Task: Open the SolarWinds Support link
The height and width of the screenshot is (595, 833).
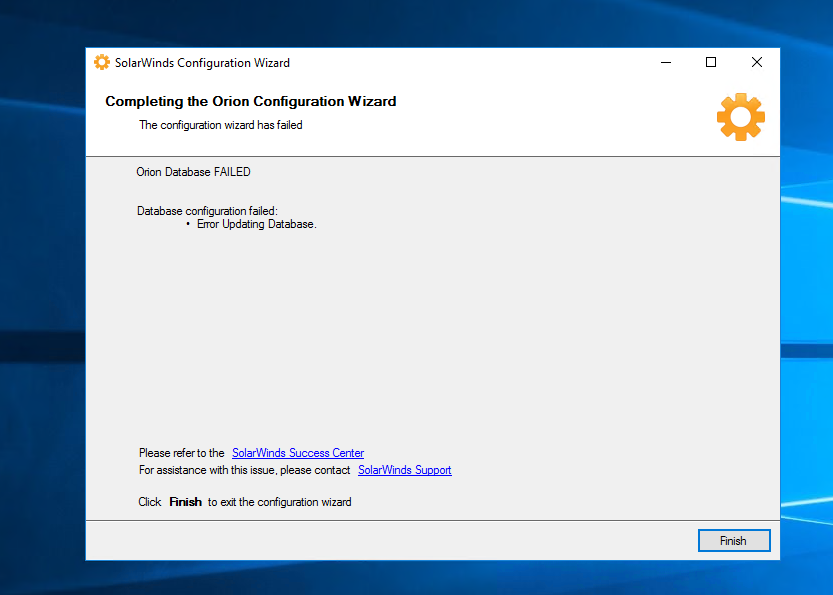Action: pos(405,470)
